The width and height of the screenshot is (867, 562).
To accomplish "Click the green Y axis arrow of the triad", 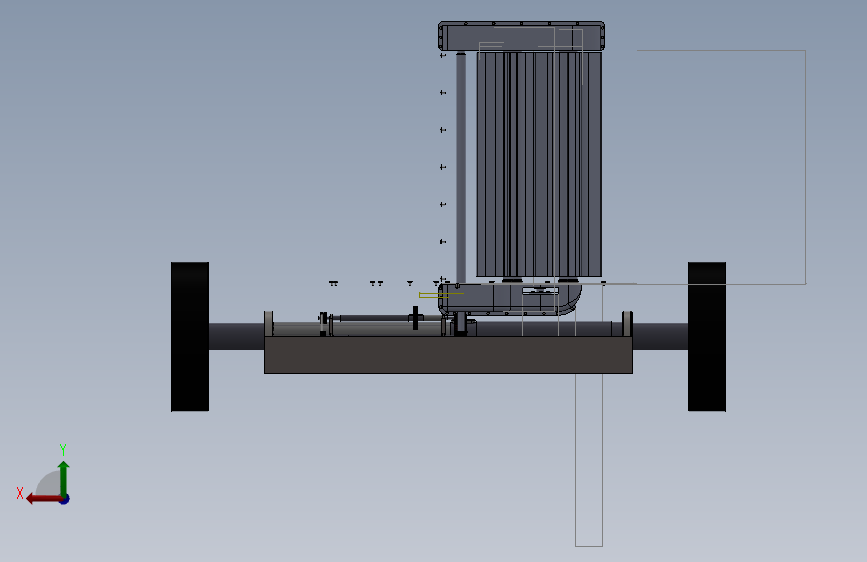I will pos(64,478).
